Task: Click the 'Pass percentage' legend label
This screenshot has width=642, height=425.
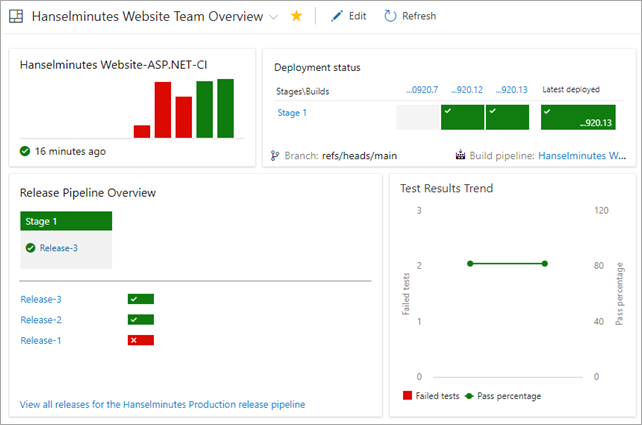Action: (x=509, y=396)
